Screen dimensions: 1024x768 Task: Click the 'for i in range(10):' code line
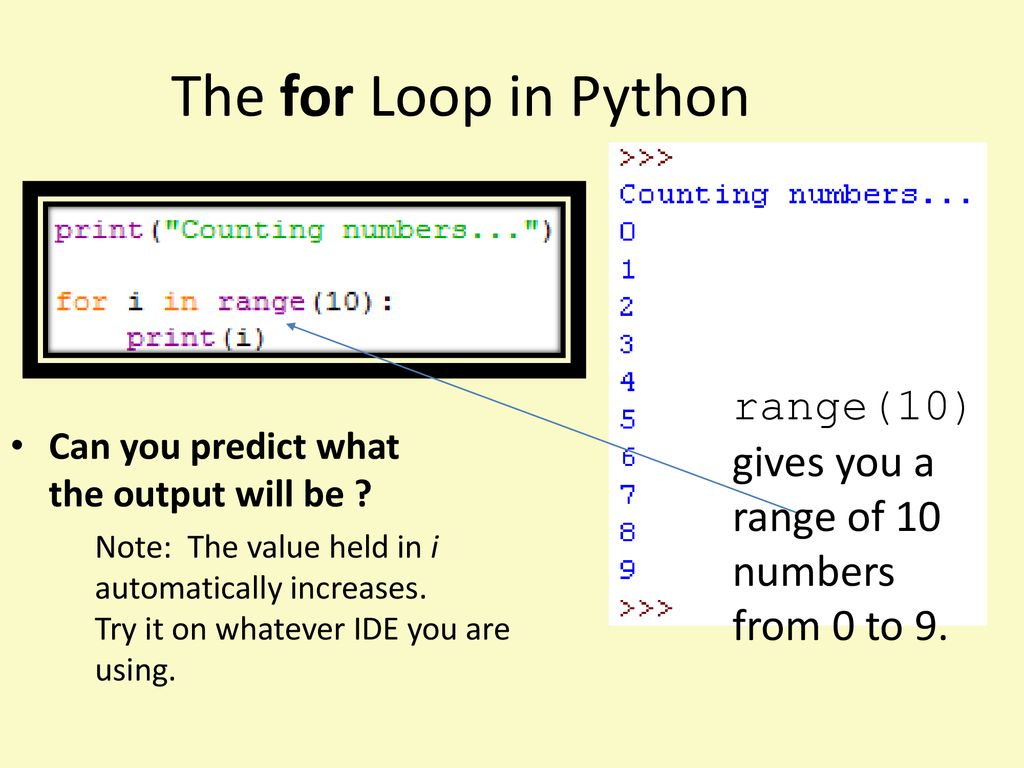point(224,302)
